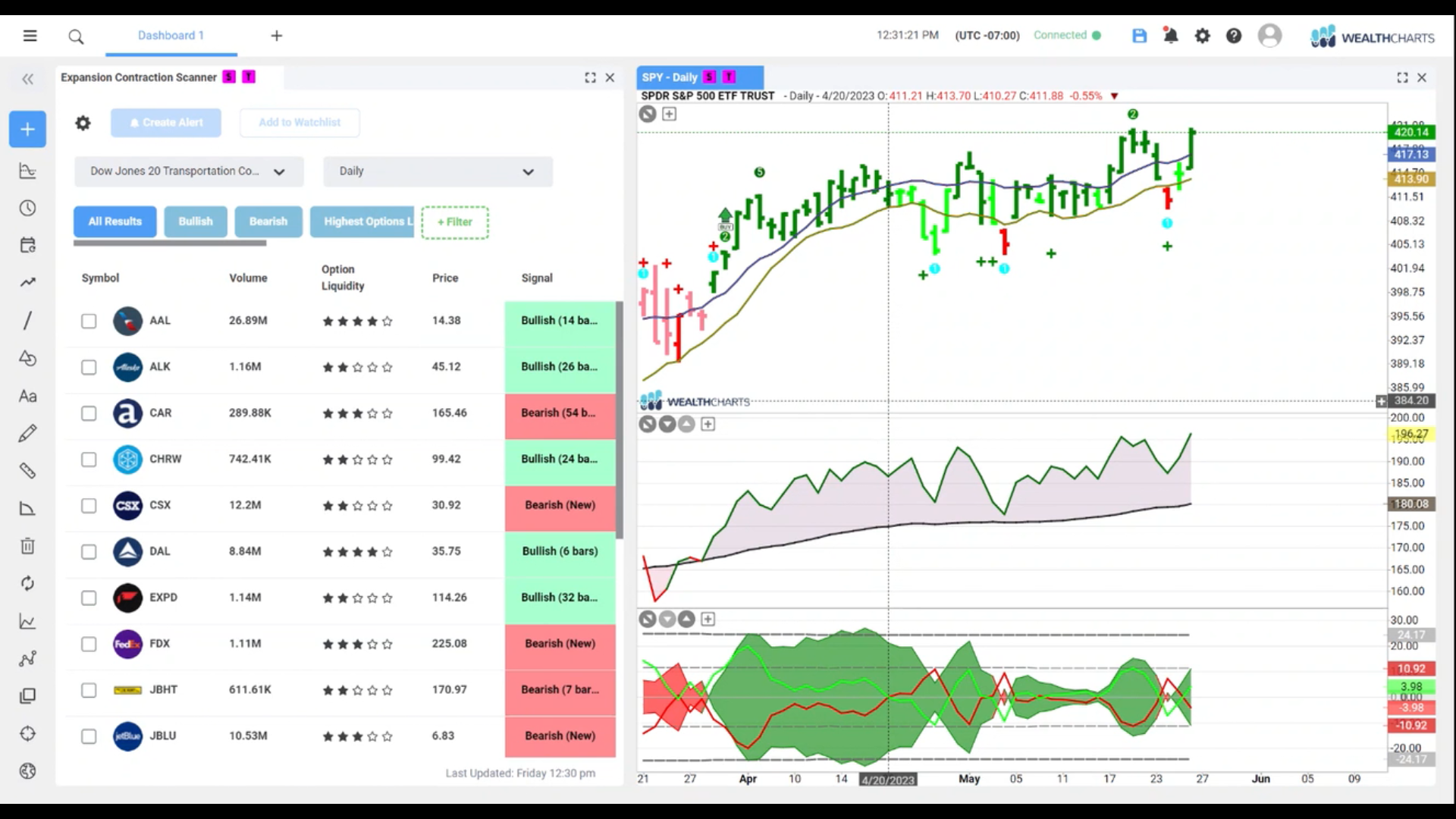Select the Highest Options Liquidity tab
Image resolution: width=1456 pixels, height=819 pixels.
coord(362,221)
